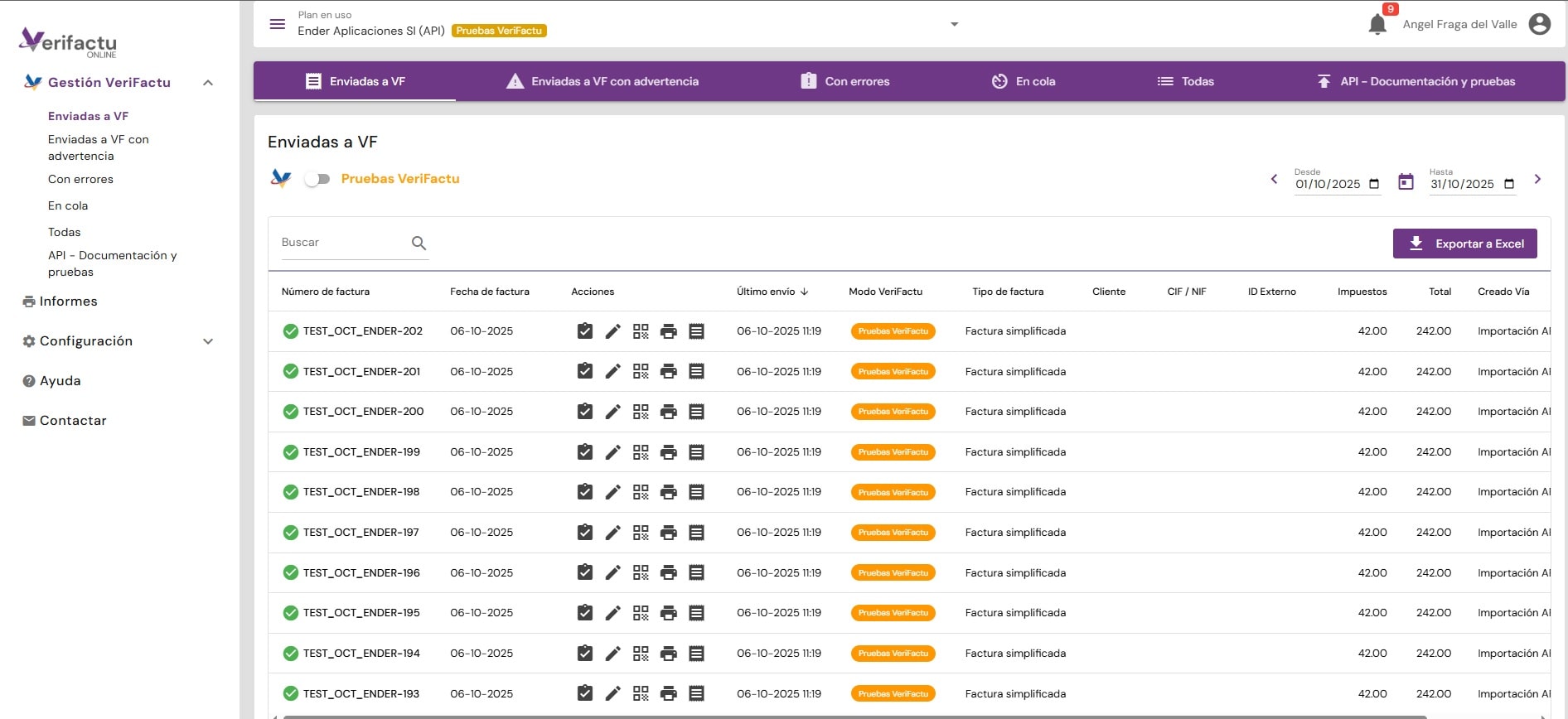Collapse the Gestión VeriFactu sidebar section

(x=208, y=83)
